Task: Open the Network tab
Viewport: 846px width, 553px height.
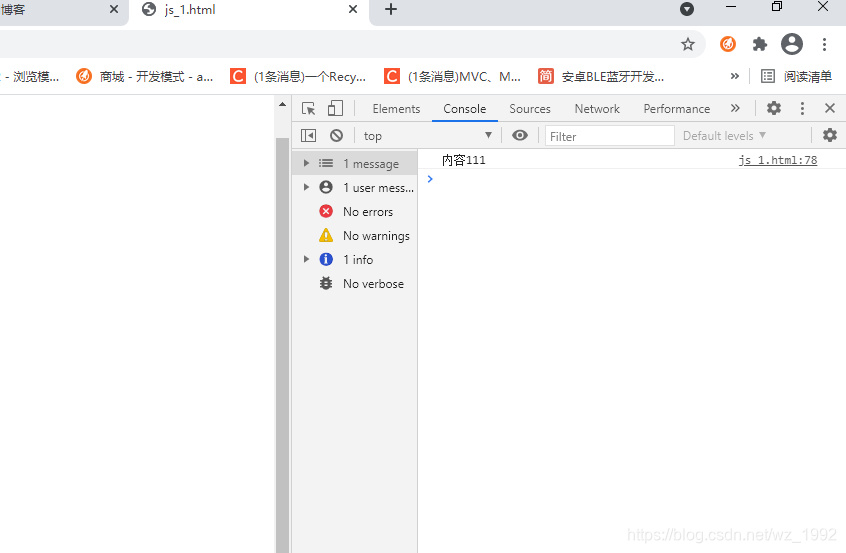Action: pyautogui.click(x=597, y=108)
